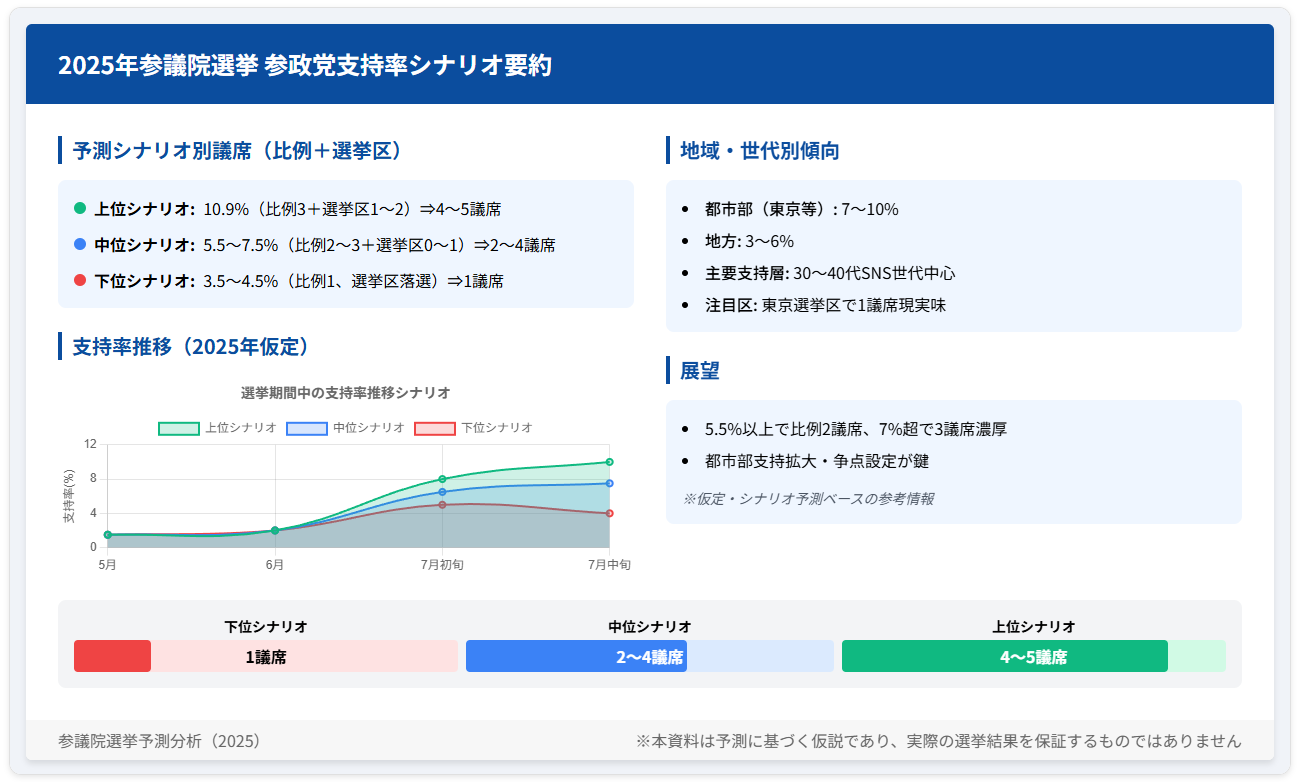Click the blue dot beside 中位シナリオ 5.5〜7.5%
1297x782 pixels.
[80, 245]
